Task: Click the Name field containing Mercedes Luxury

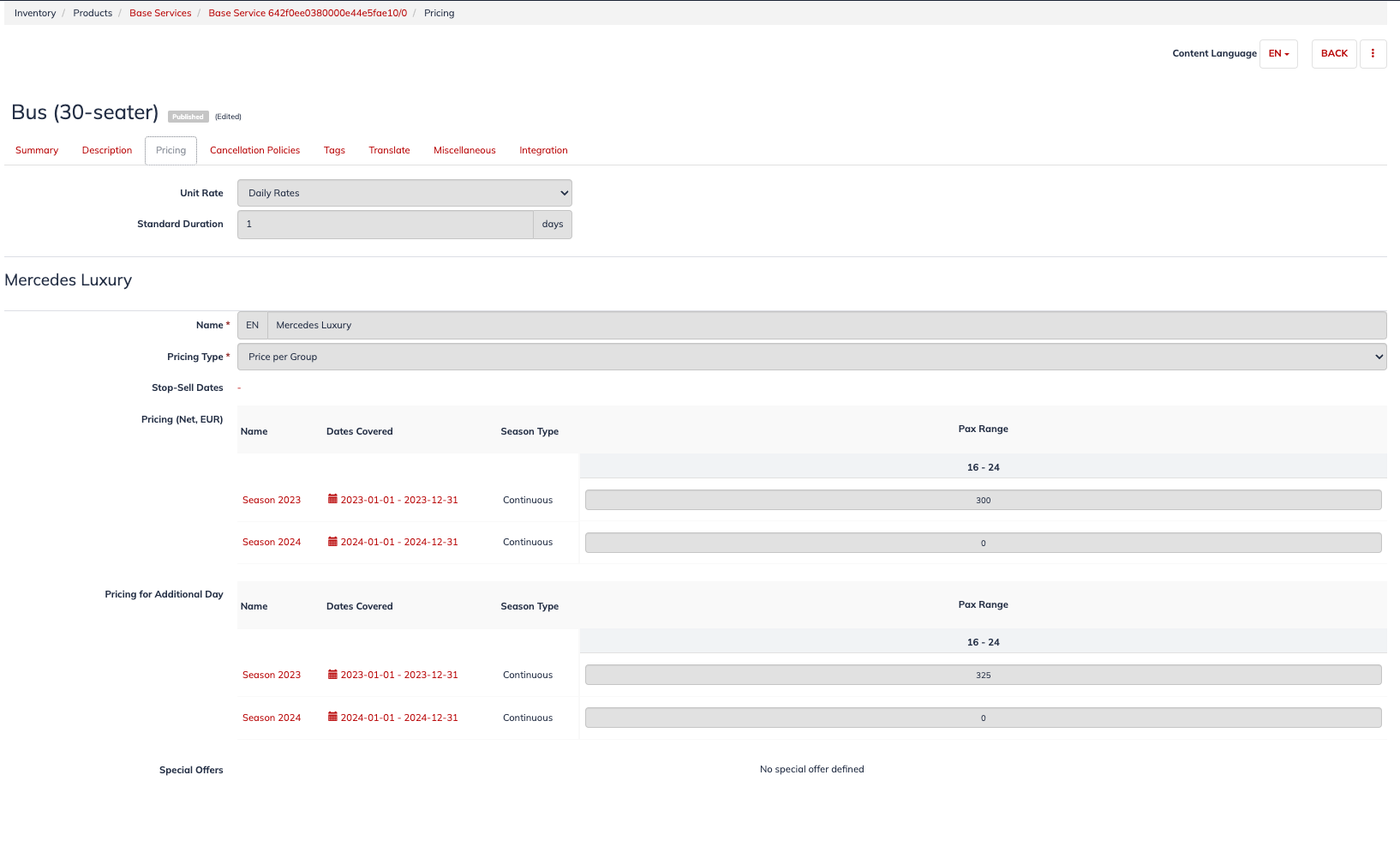Action: (x=827, y=325)
